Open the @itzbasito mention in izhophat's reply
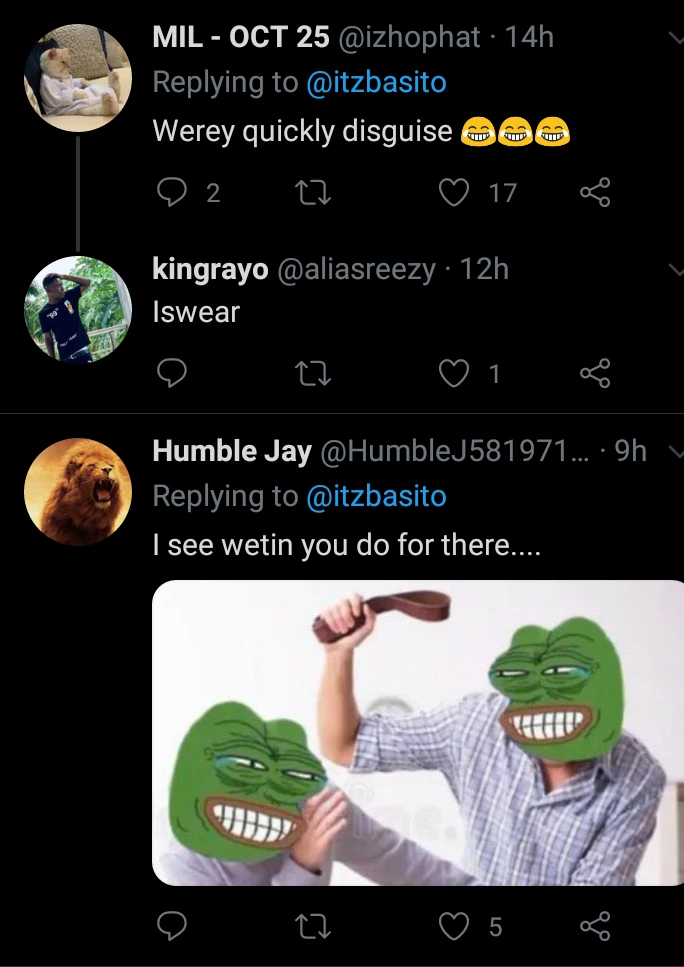Viewport: 684px width, 967px height. (x=376, y=83)
